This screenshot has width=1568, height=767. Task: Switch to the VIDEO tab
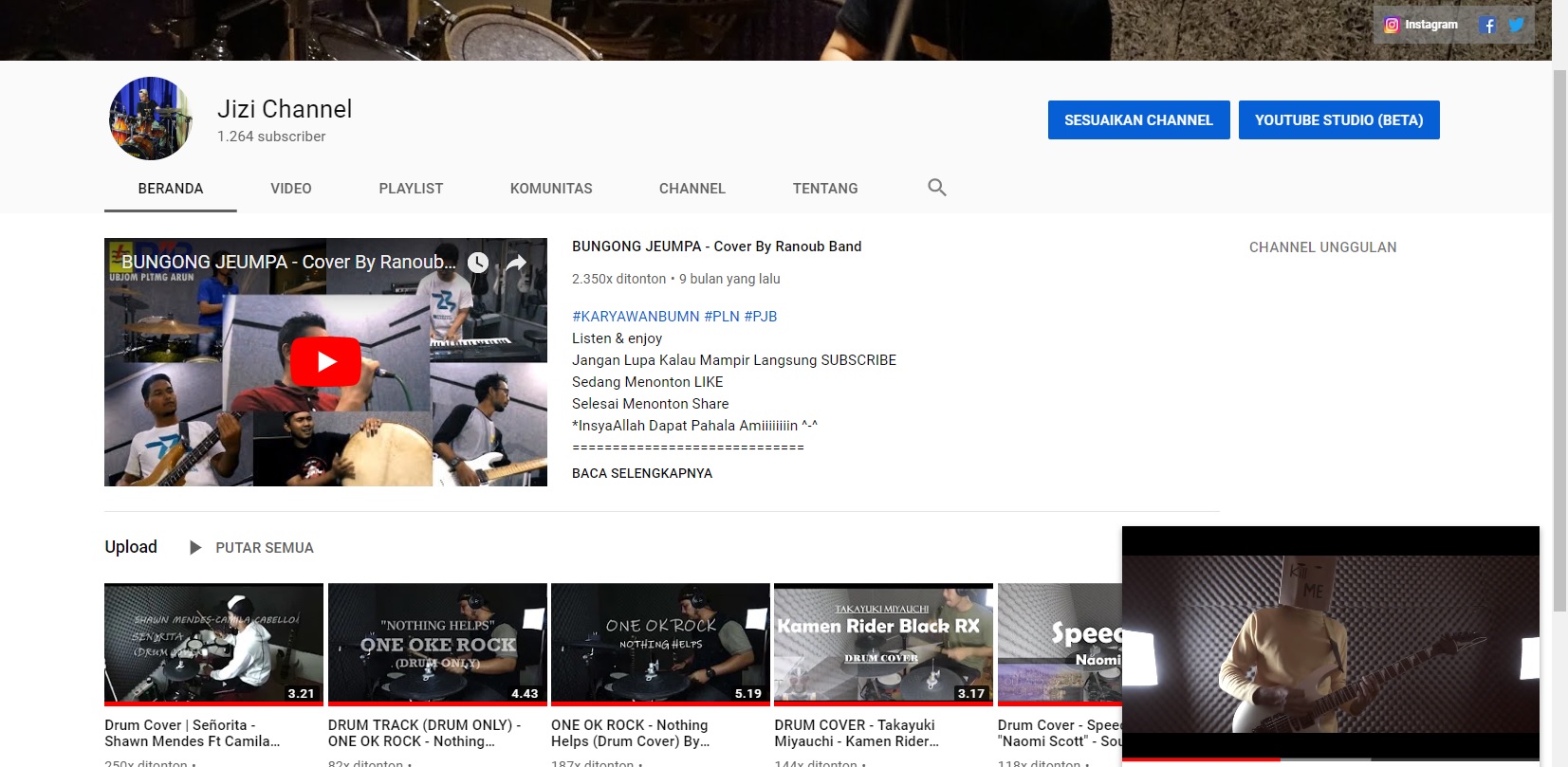coord(291,189)
